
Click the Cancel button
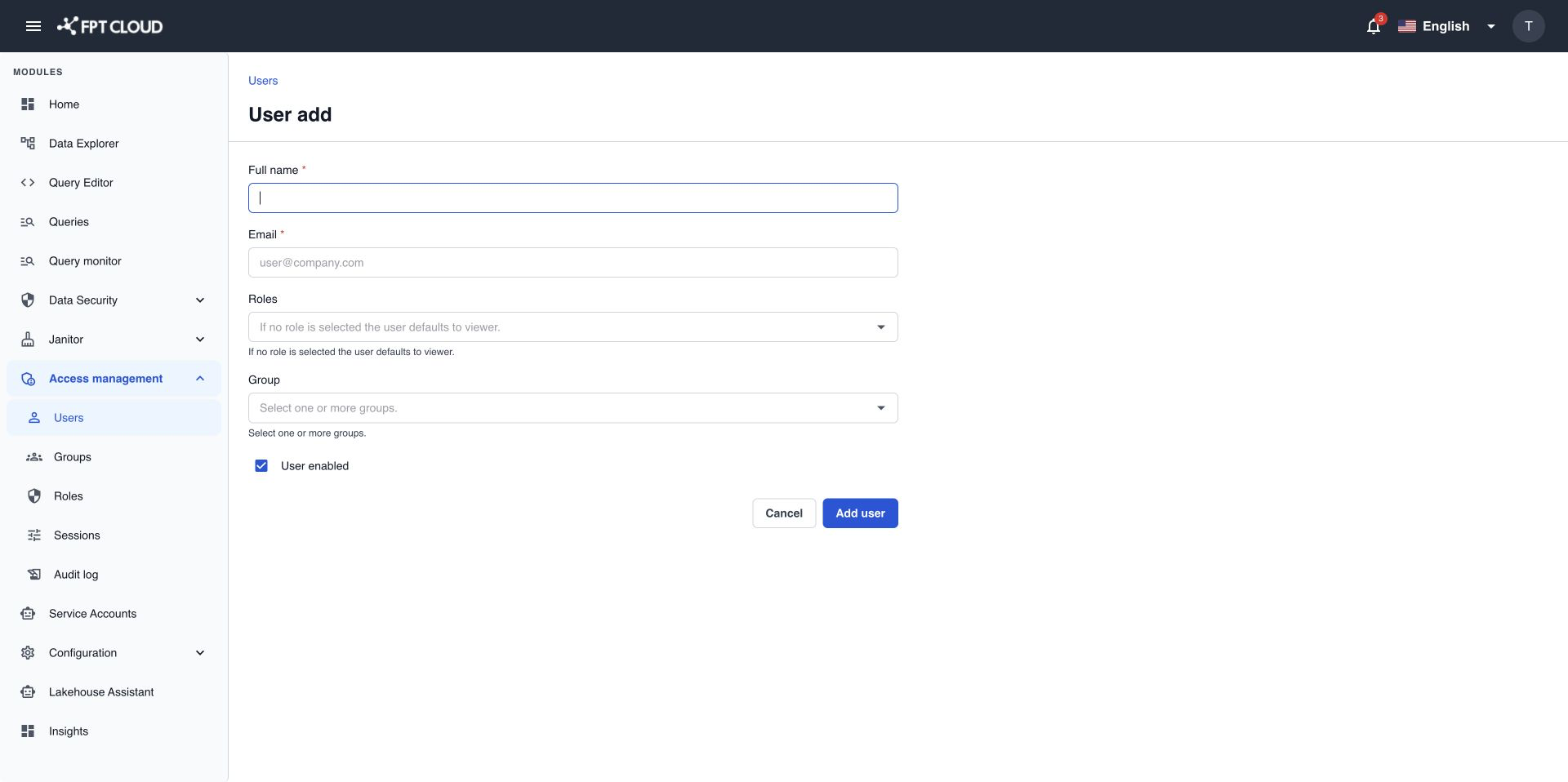pyautogui.click(x=784, y=513)
